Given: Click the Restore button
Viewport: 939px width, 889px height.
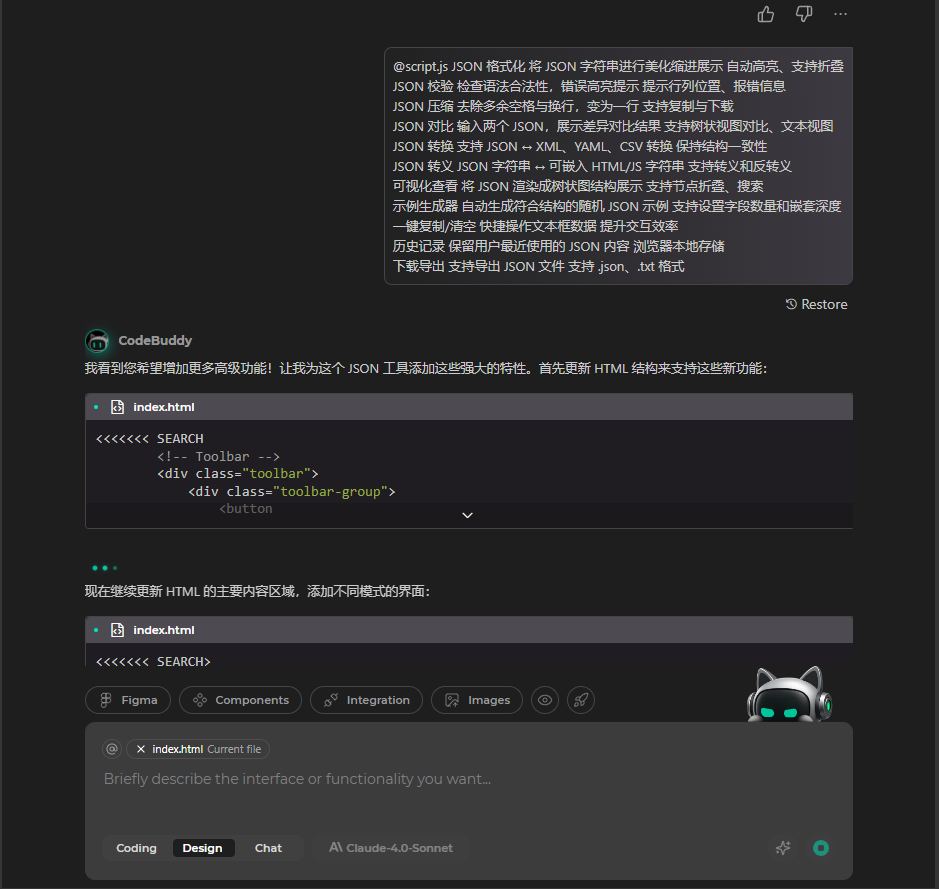Looking at the screenshot, I should tap(816, 304).
